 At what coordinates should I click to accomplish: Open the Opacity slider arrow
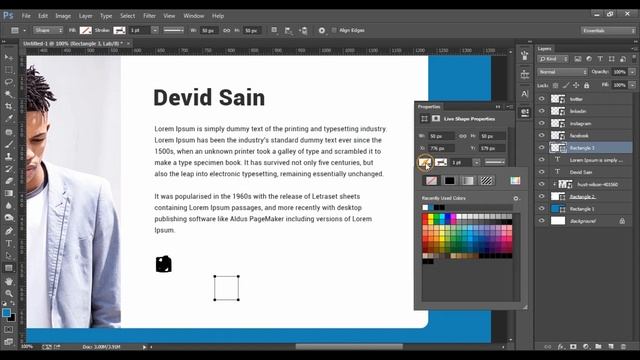[x=632, y=72]
